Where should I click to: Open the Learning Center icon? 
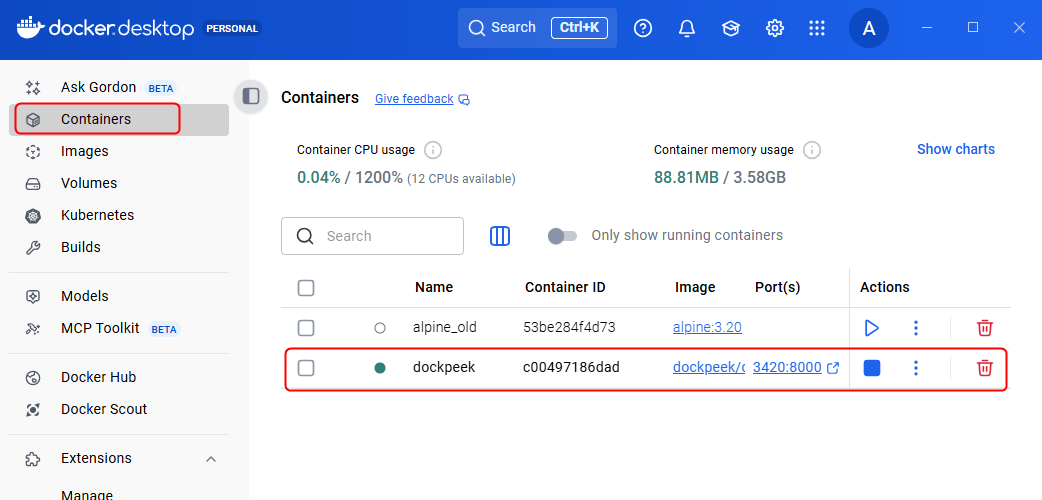click(731, 28)
